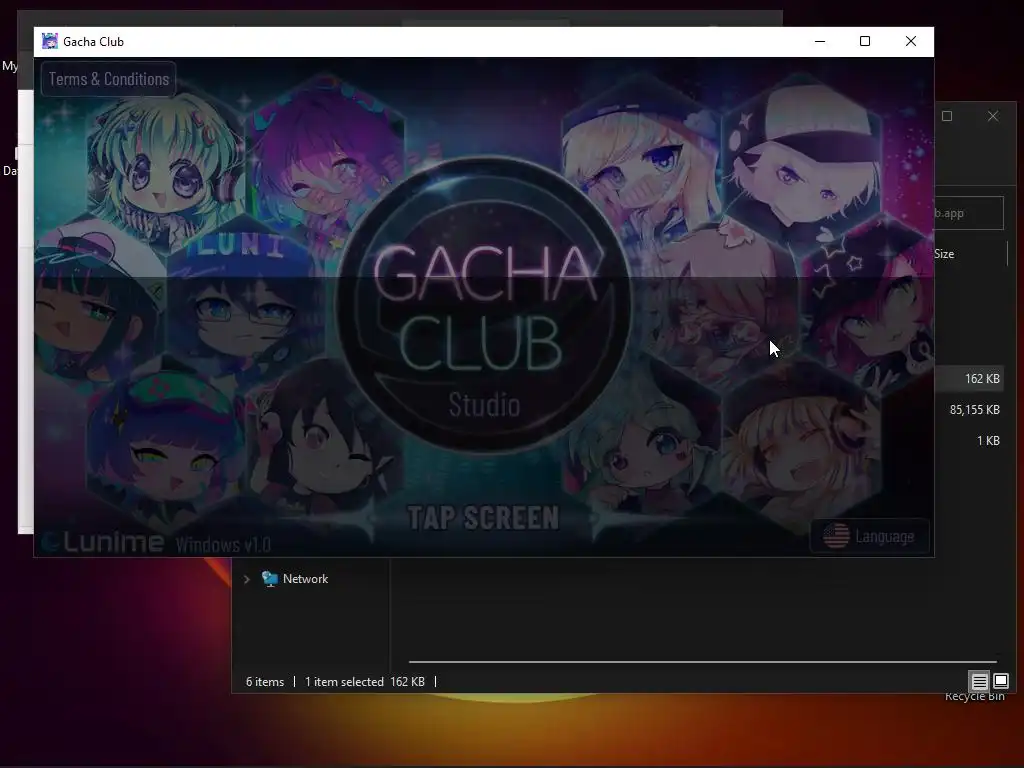Maximize the File Explorer window
This screenshot has width=1024, height=768.
(947, 116)
